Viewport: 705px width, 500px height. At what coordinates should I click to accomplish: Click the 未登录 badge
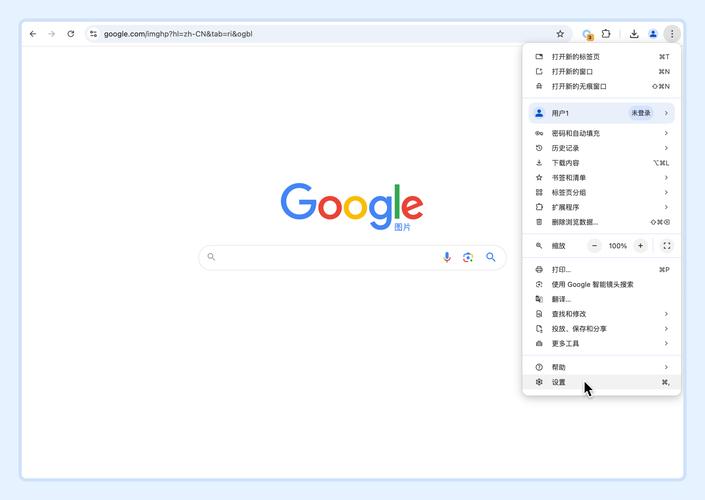point(641,113)
